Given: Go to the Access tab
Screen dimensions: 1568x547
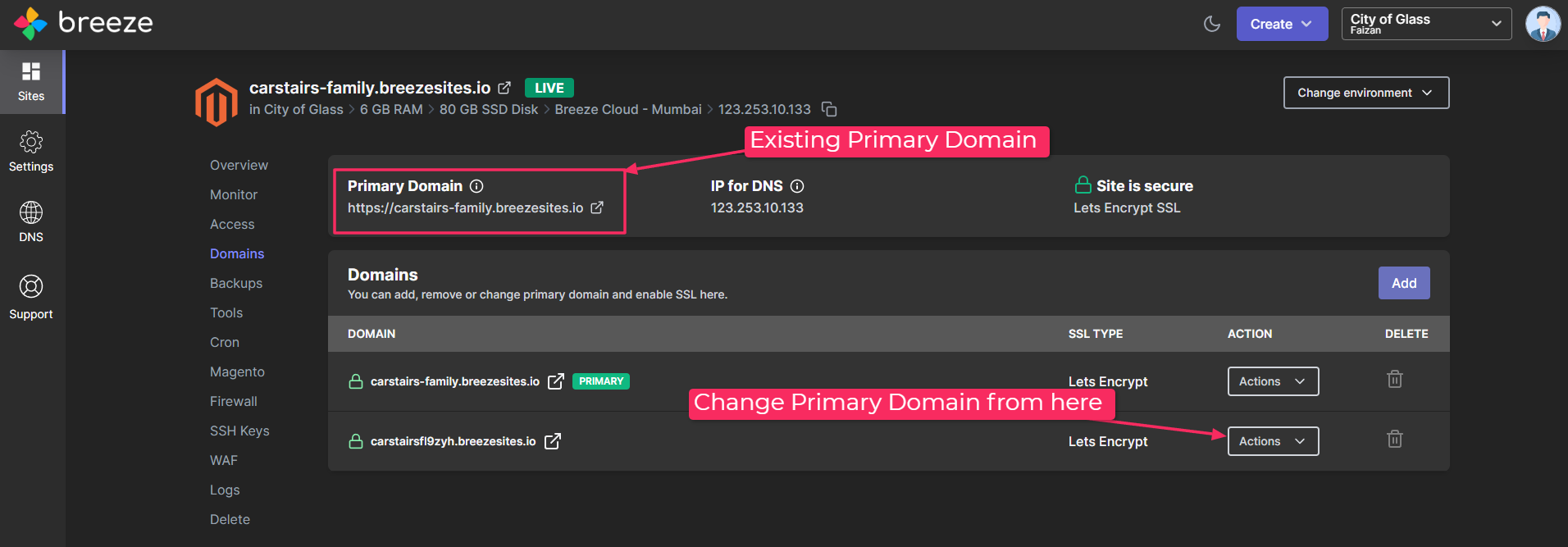Looking at the screenshot, I should [232, 224].
